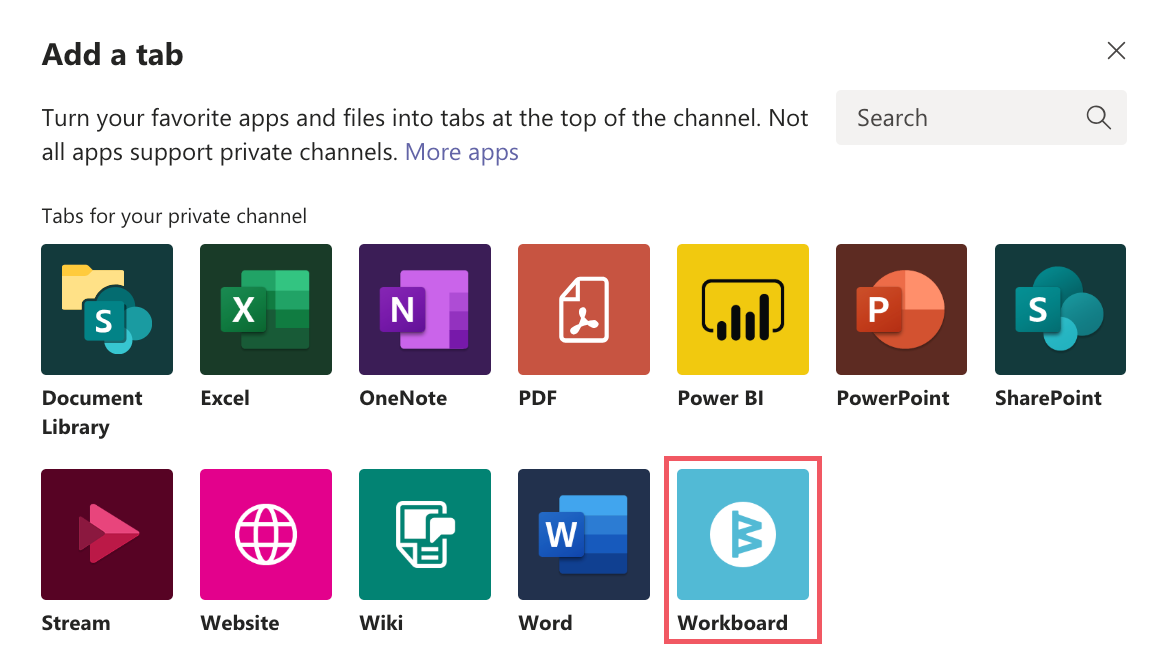Click the magnifier search icon
Viewport: 1166px width, 664px height.
(1098, 117)
